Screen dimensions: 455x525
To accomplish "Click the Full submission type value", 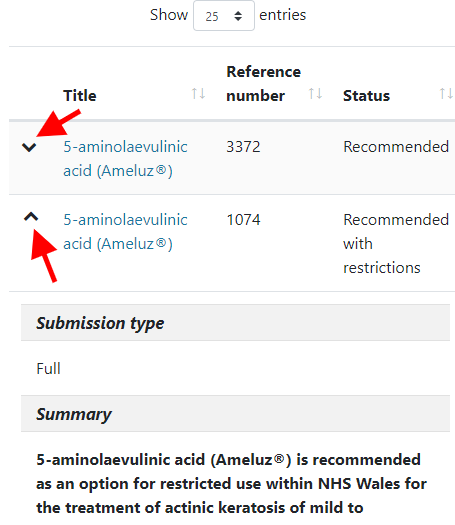I will point(48,369).
